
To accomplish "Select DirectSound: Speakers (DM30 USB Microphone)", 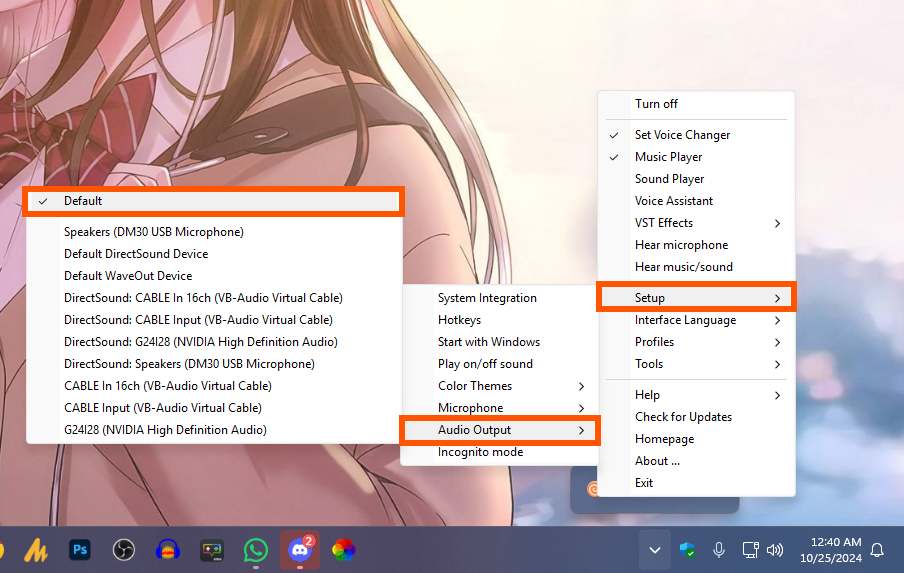I will pyautogui.click(x=213, y=364).
